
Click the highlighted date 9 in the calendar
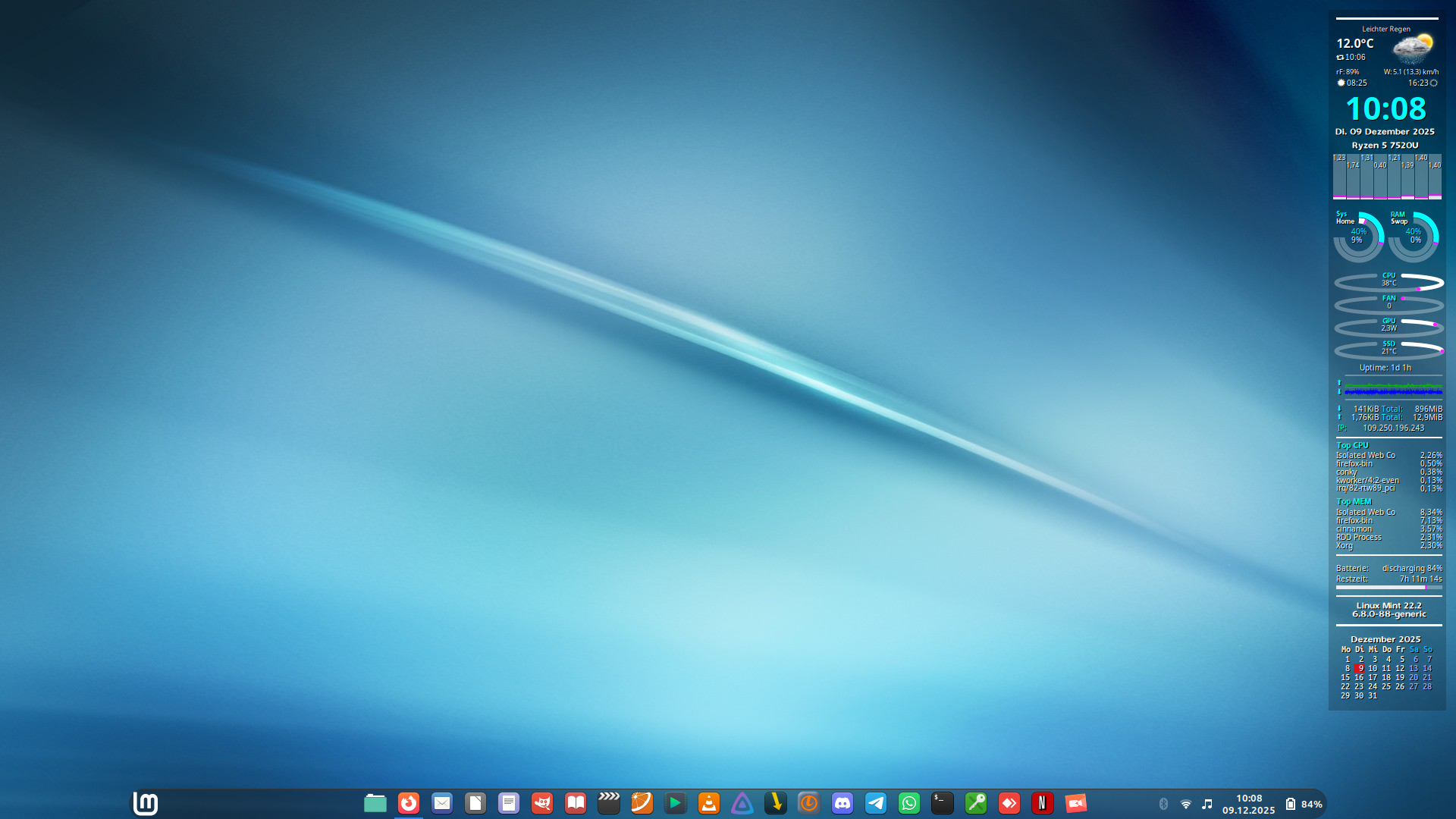coord(1360,669)
